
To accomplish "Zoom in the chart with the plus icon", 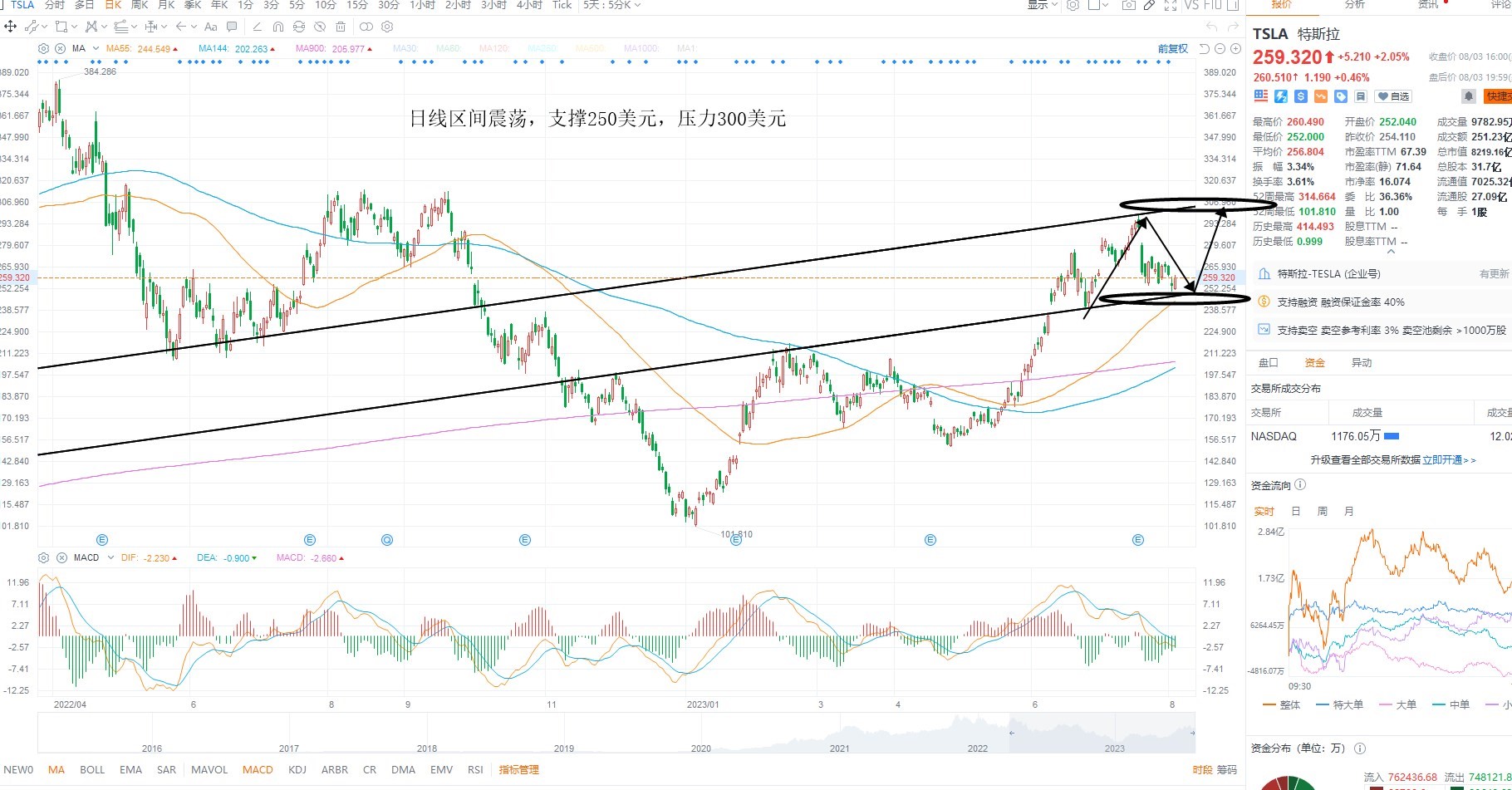I will (x=1235, y=49).
